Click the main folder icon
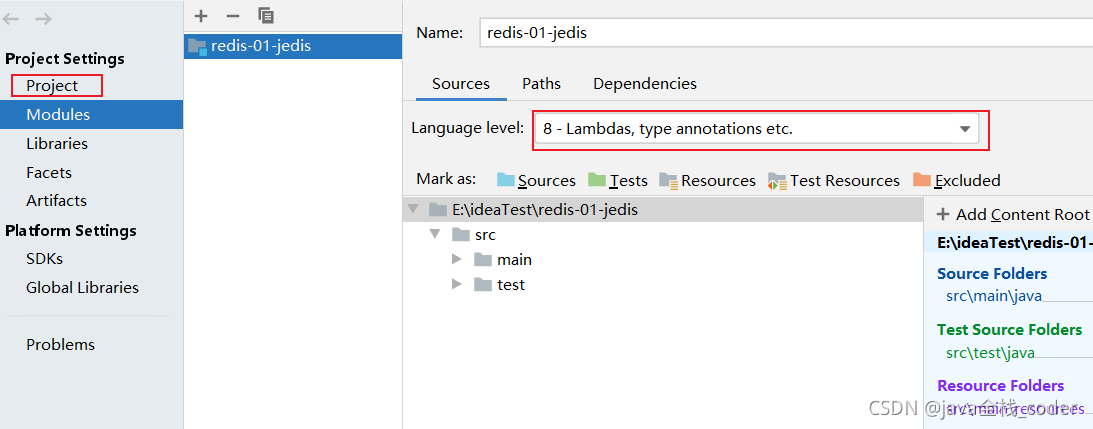1093x429 pixels. (x=483, y=259)
